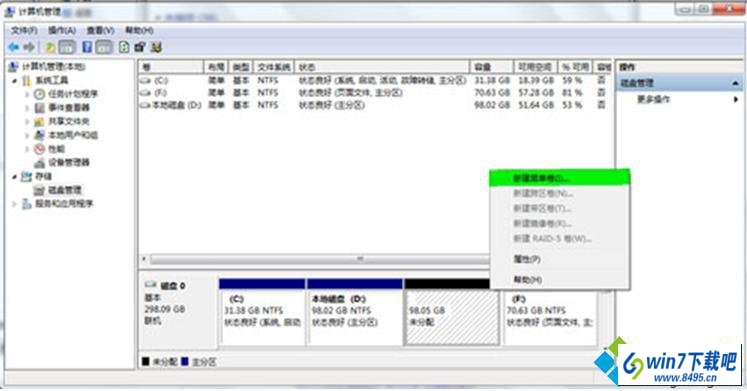Select the 事件查看器 icon in tree
The height and width of the screenshot is (391, 747).
40,108
